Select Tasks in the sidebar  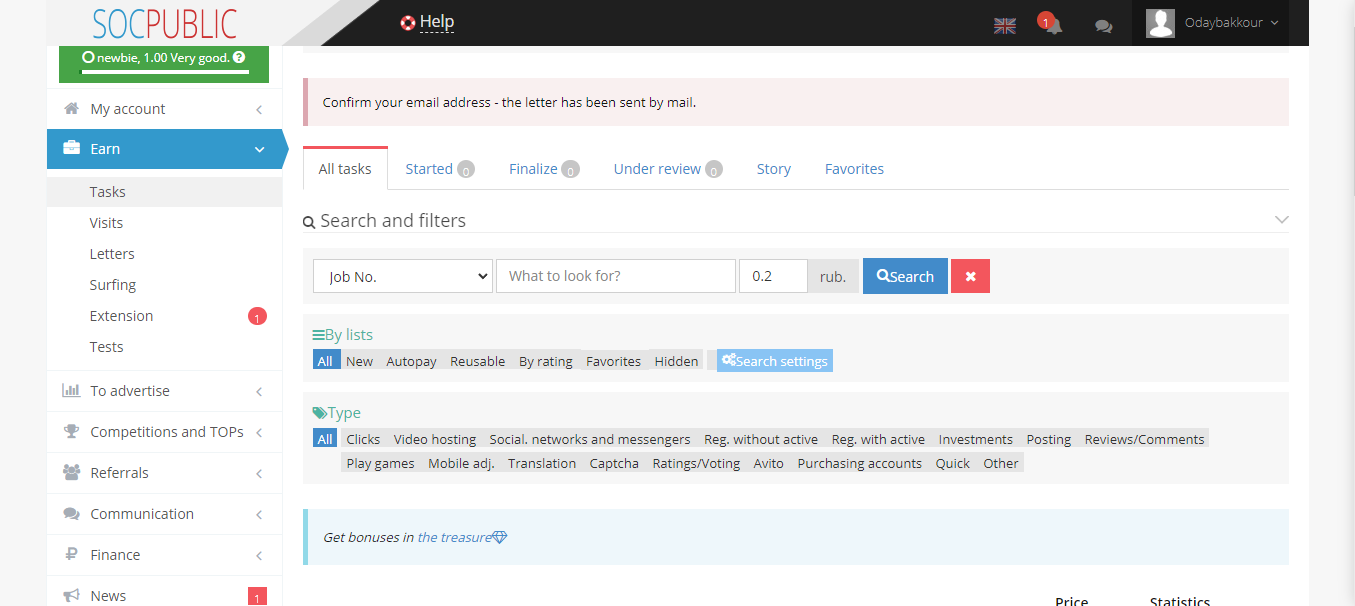[165, 192]
